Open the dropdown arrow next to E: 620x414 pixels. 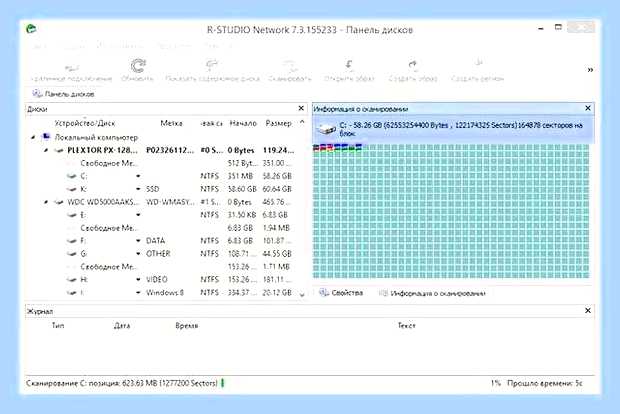138,215
